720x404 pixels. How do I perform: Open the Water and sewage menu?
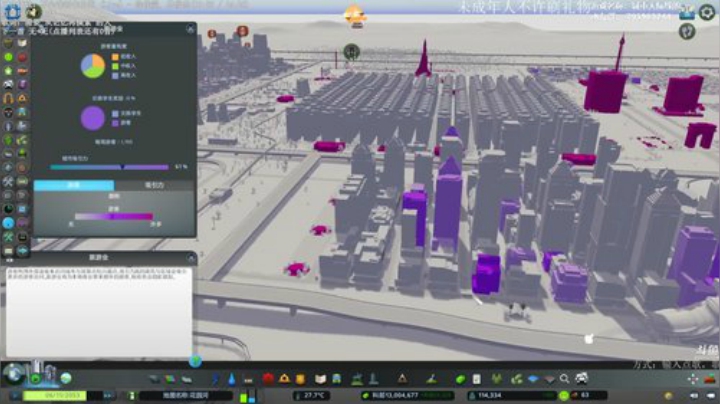231,379
